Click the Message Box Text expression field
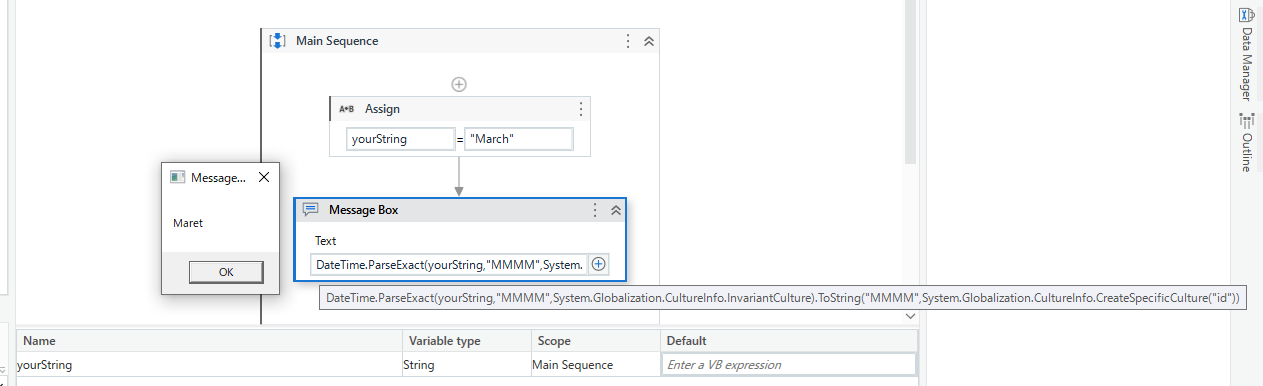 click(x=450, y=264)
